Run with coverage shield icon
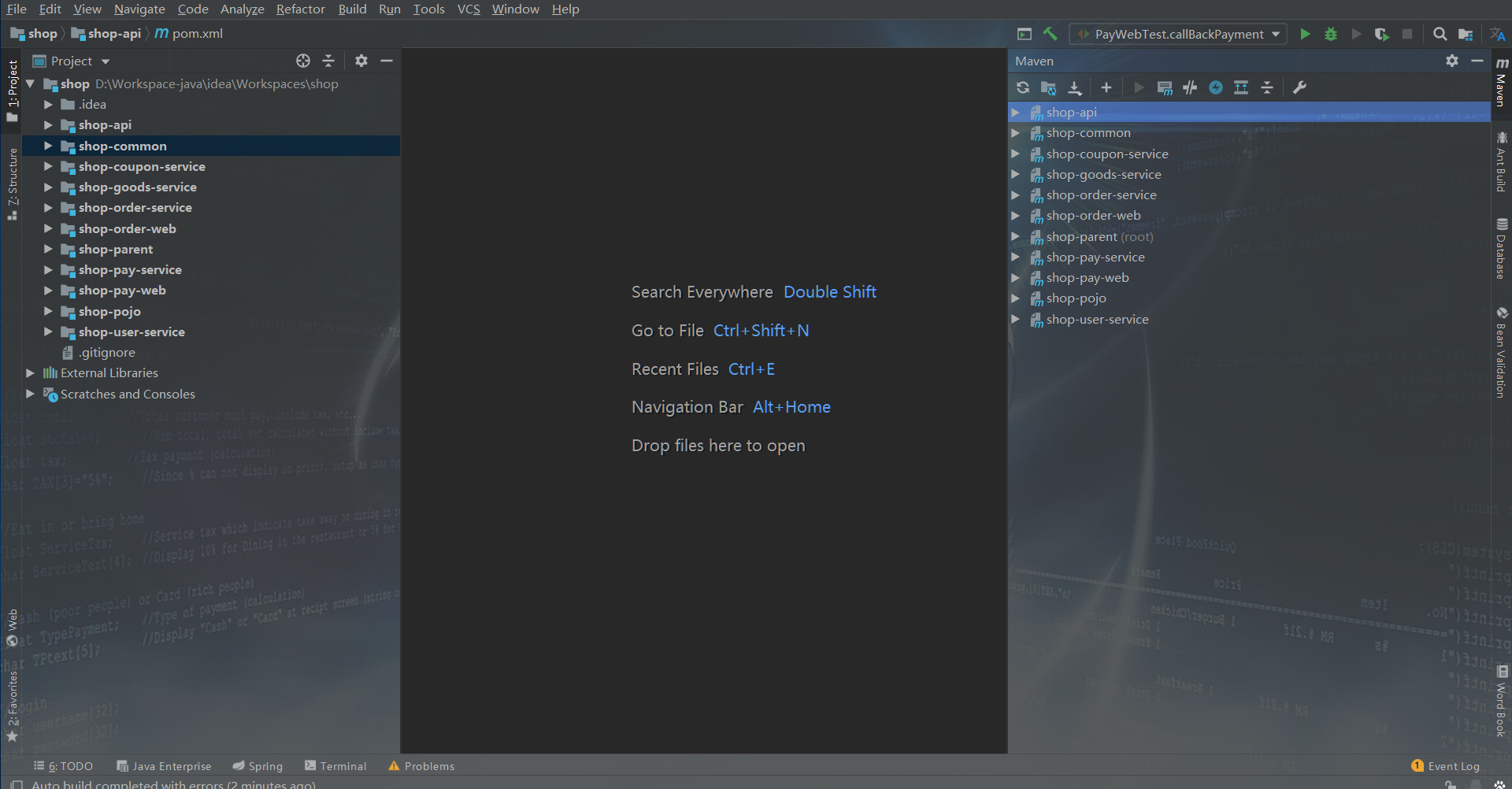 [1381, 34]
